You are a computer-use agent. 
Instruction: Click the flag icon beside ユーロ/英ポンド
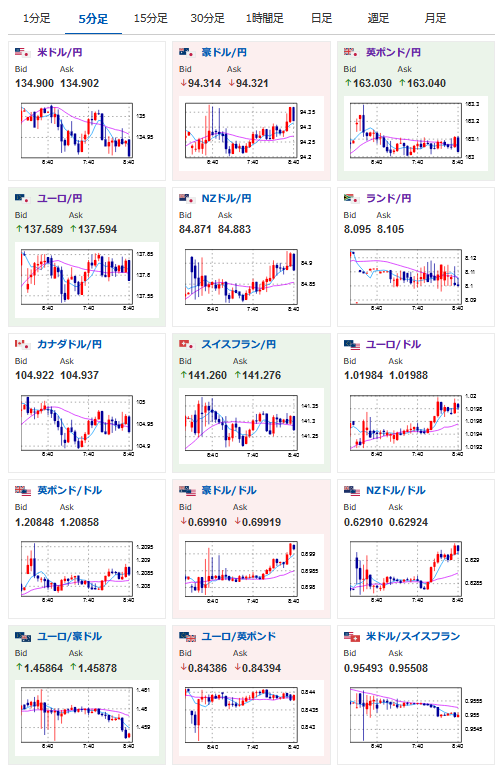(x=187, y=636)
